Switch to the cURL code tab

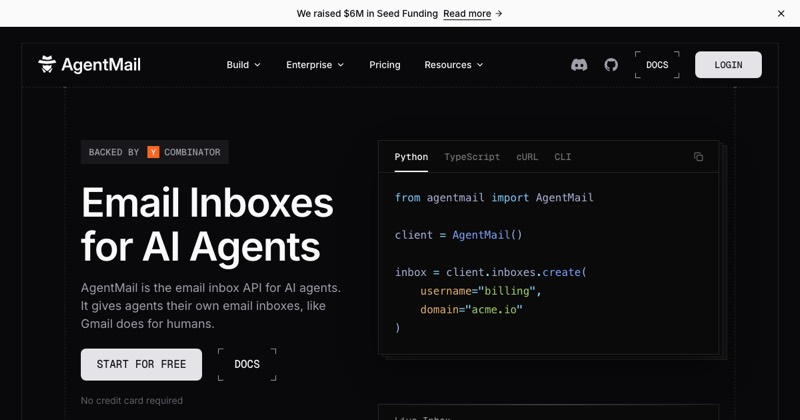tap(527, 157)
